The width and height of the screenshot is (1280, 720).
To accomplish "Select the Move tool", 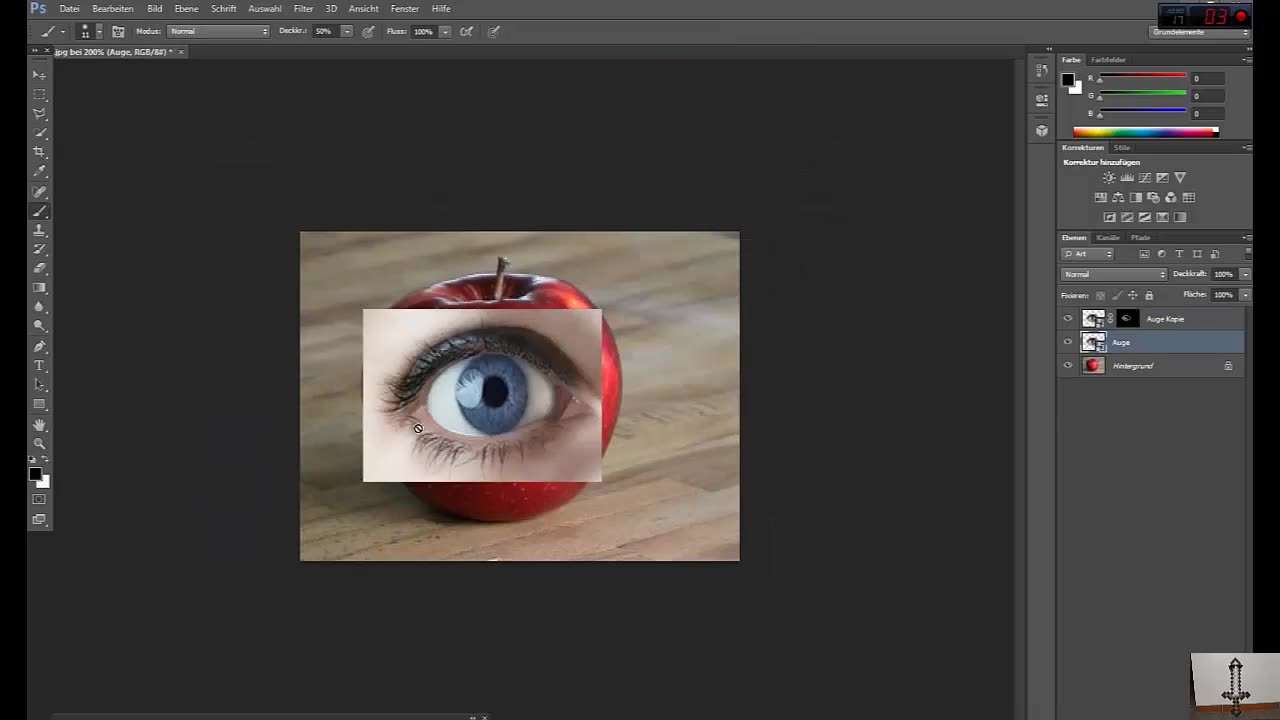I will (x=40, y=75).
